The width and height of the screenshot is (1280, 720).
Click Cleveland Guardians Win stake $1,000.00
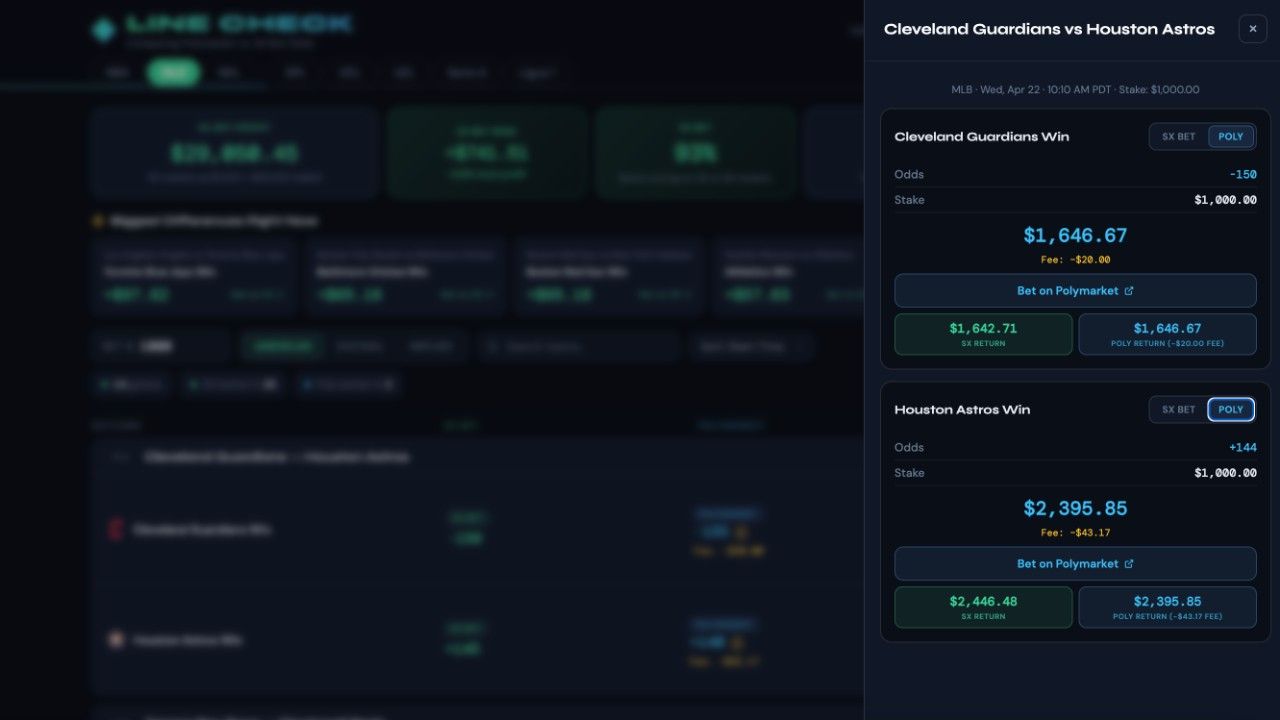1225,200
